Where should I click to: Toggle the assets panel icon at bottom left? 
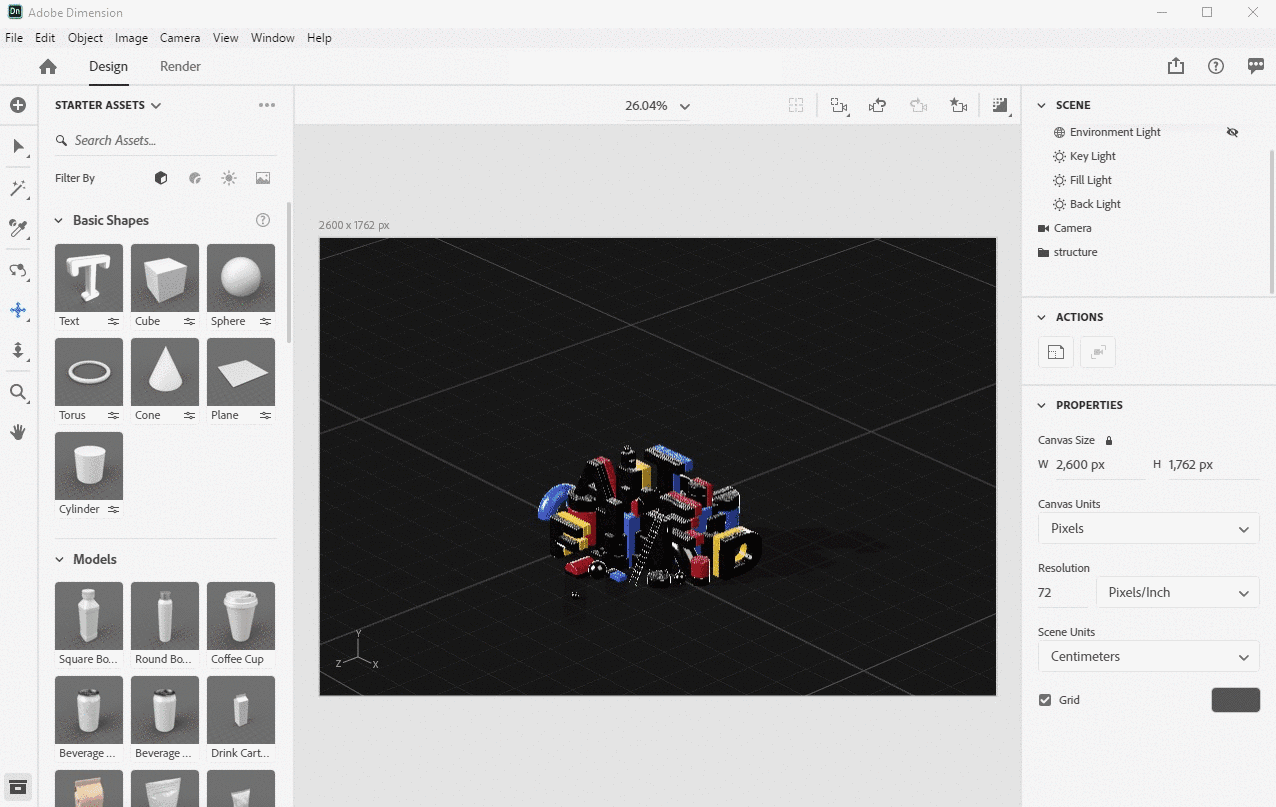point(18,786)
